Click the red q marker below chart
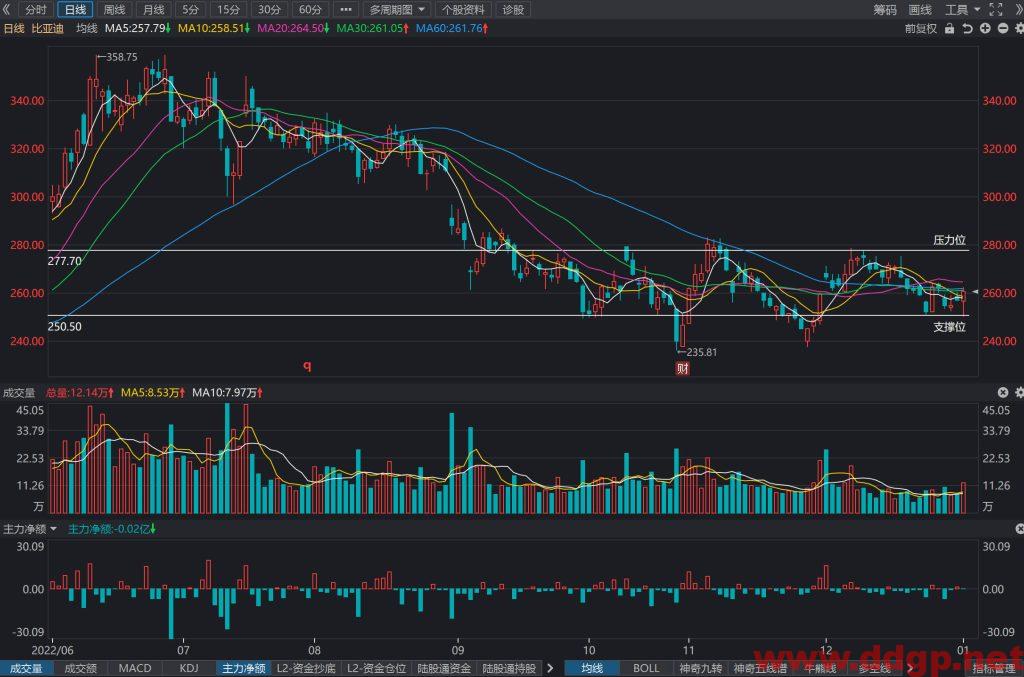This screenshot has height=677, width=1024. 307,366
